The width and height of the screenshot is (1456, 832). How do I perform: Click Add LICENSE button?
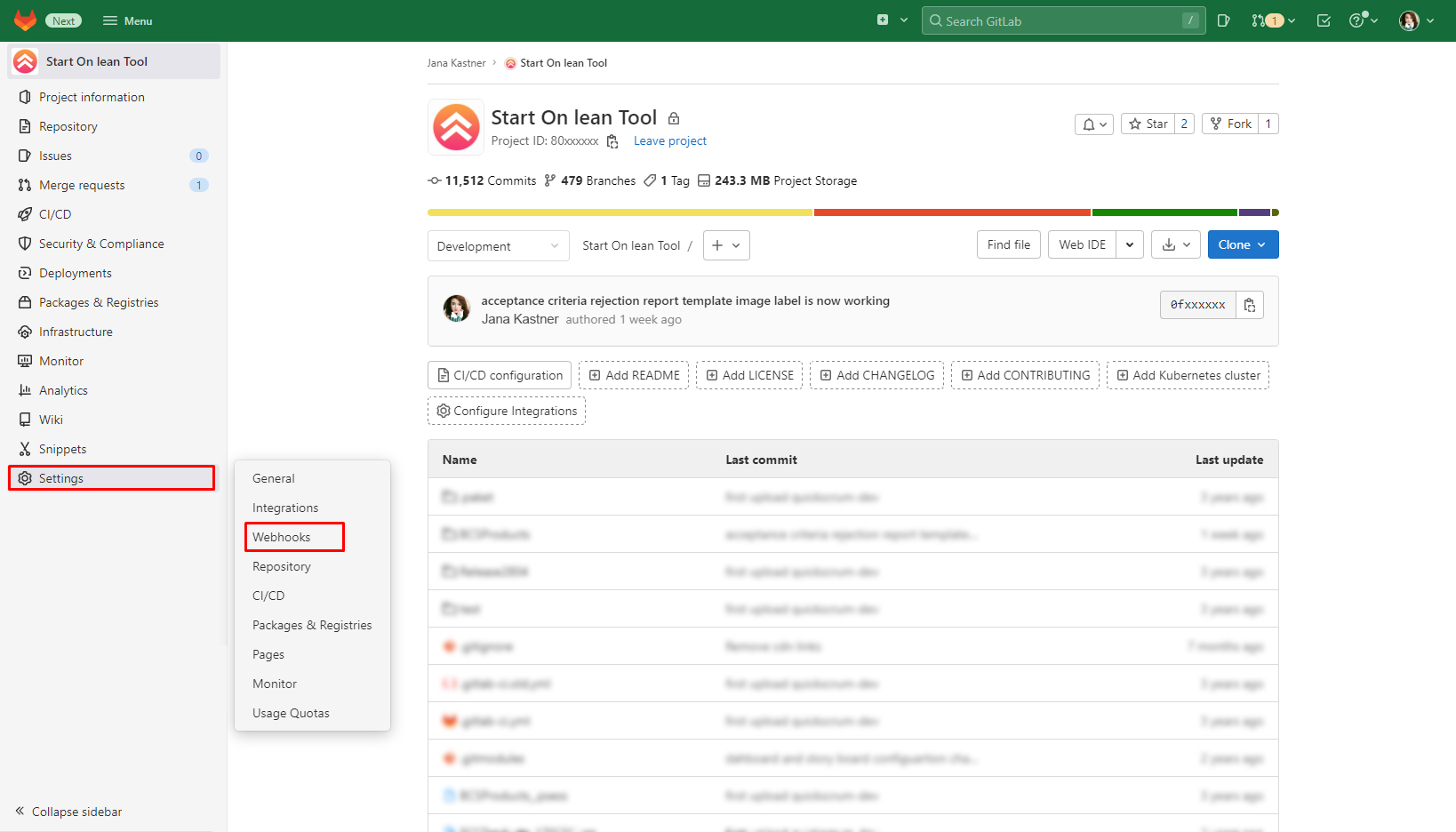coord(749,375)
